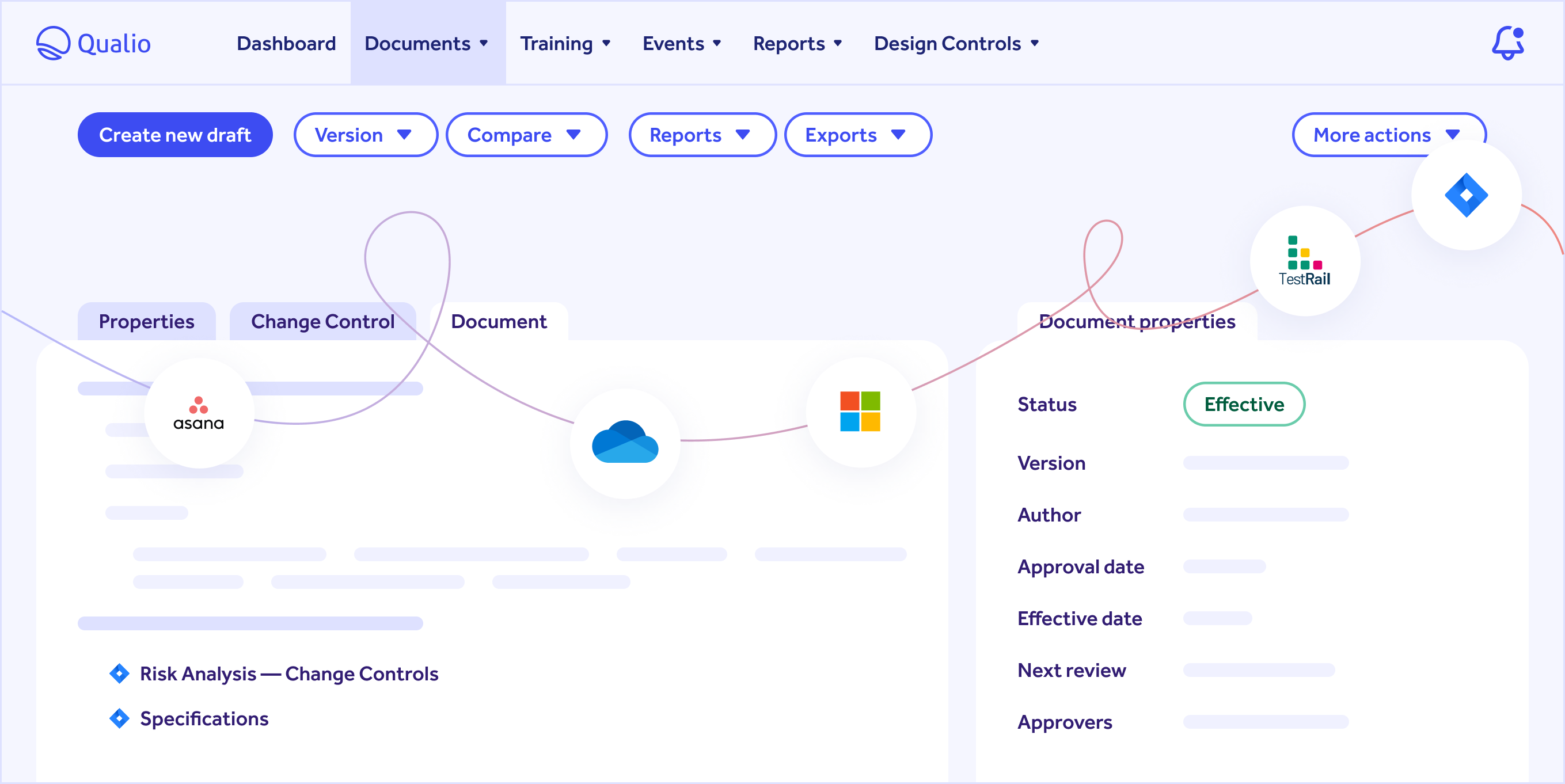This screenshot has width=1565, height=784.
Task: Click the notification bell icon
Action: coord(1508,43)
